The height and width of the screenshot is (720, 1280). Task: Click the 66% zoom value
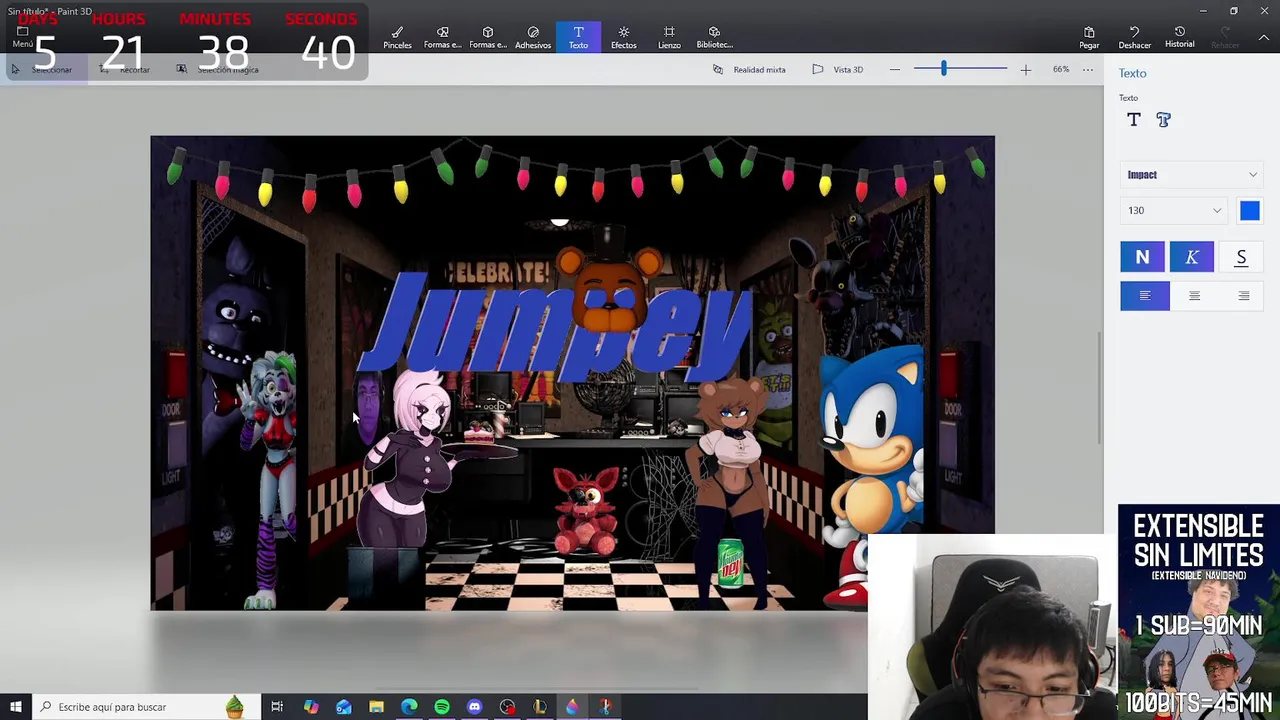point(1060,69)
